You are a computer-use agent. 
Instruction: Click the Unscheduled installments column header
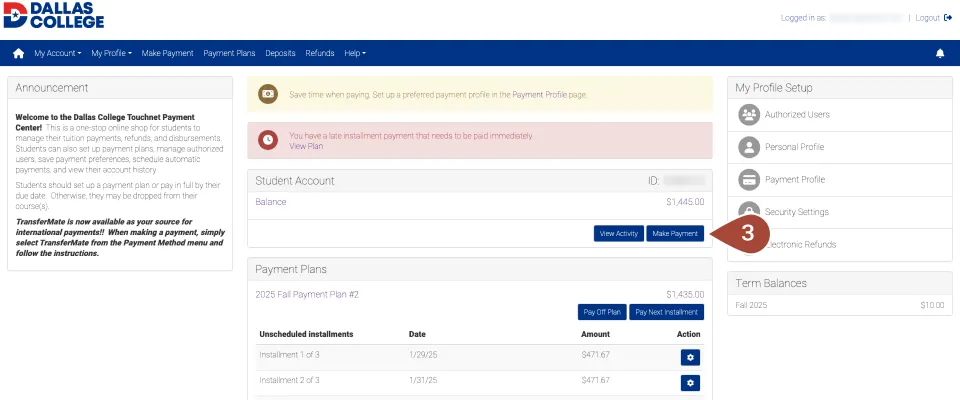(306, 334)
